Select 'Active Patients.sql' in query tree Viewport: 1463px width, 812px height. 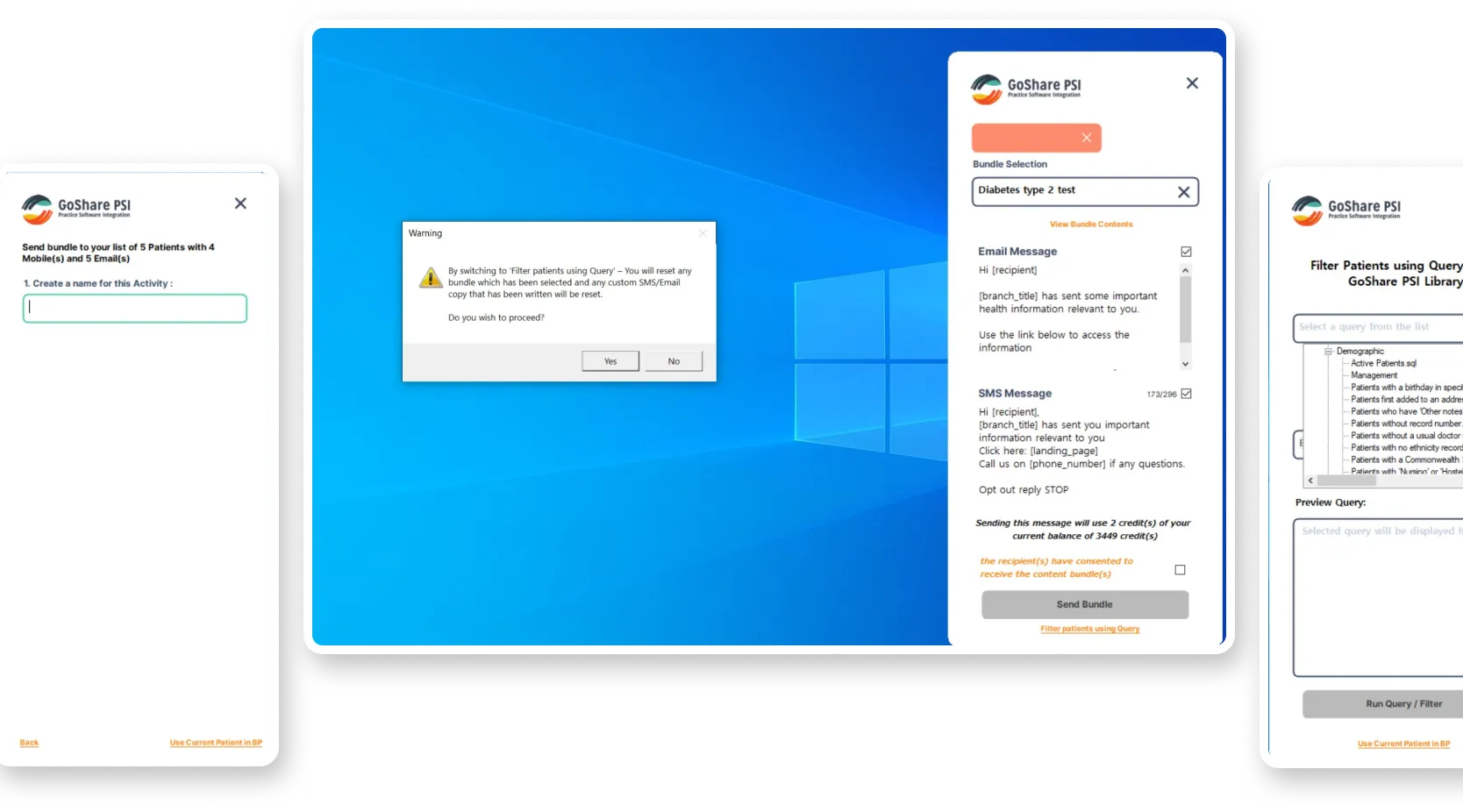coord(1383,363)
